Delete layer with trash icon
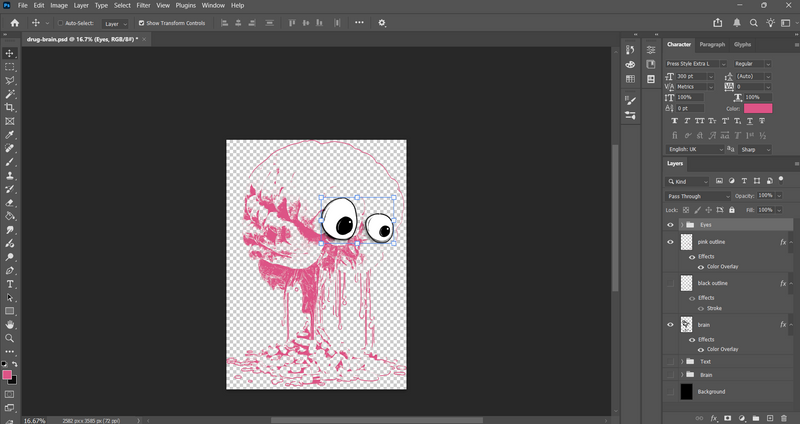800x424 pixels. [x=784, y=418]
